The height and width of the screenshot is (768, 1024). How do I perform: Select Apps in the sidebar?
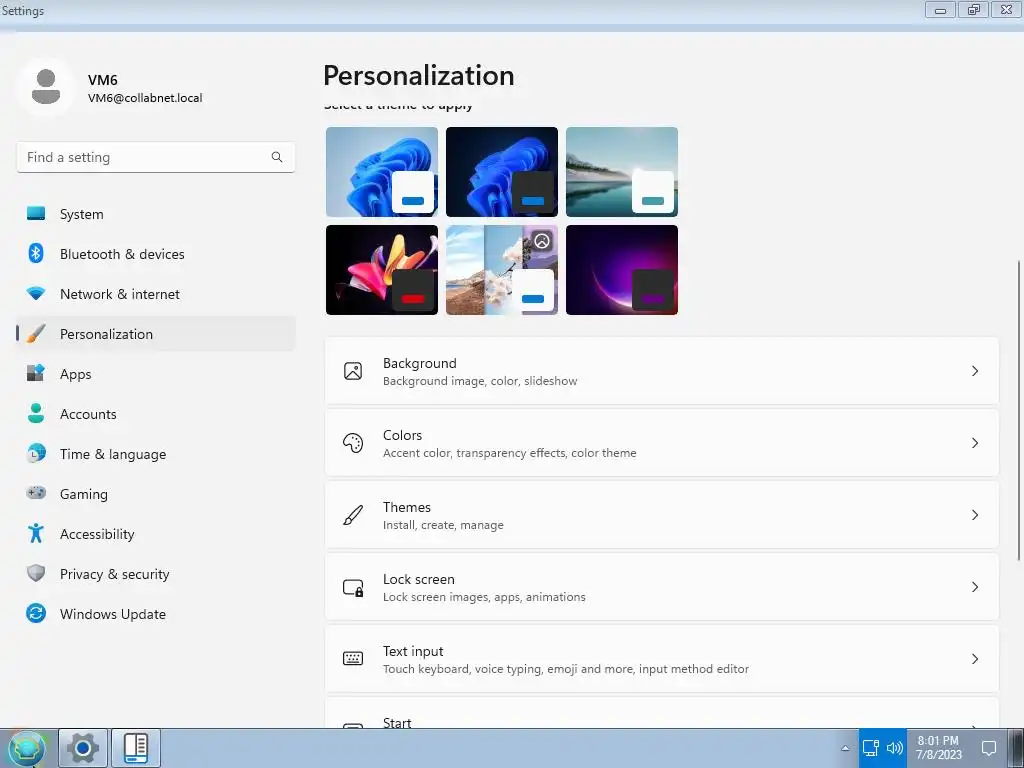point(156,374)
